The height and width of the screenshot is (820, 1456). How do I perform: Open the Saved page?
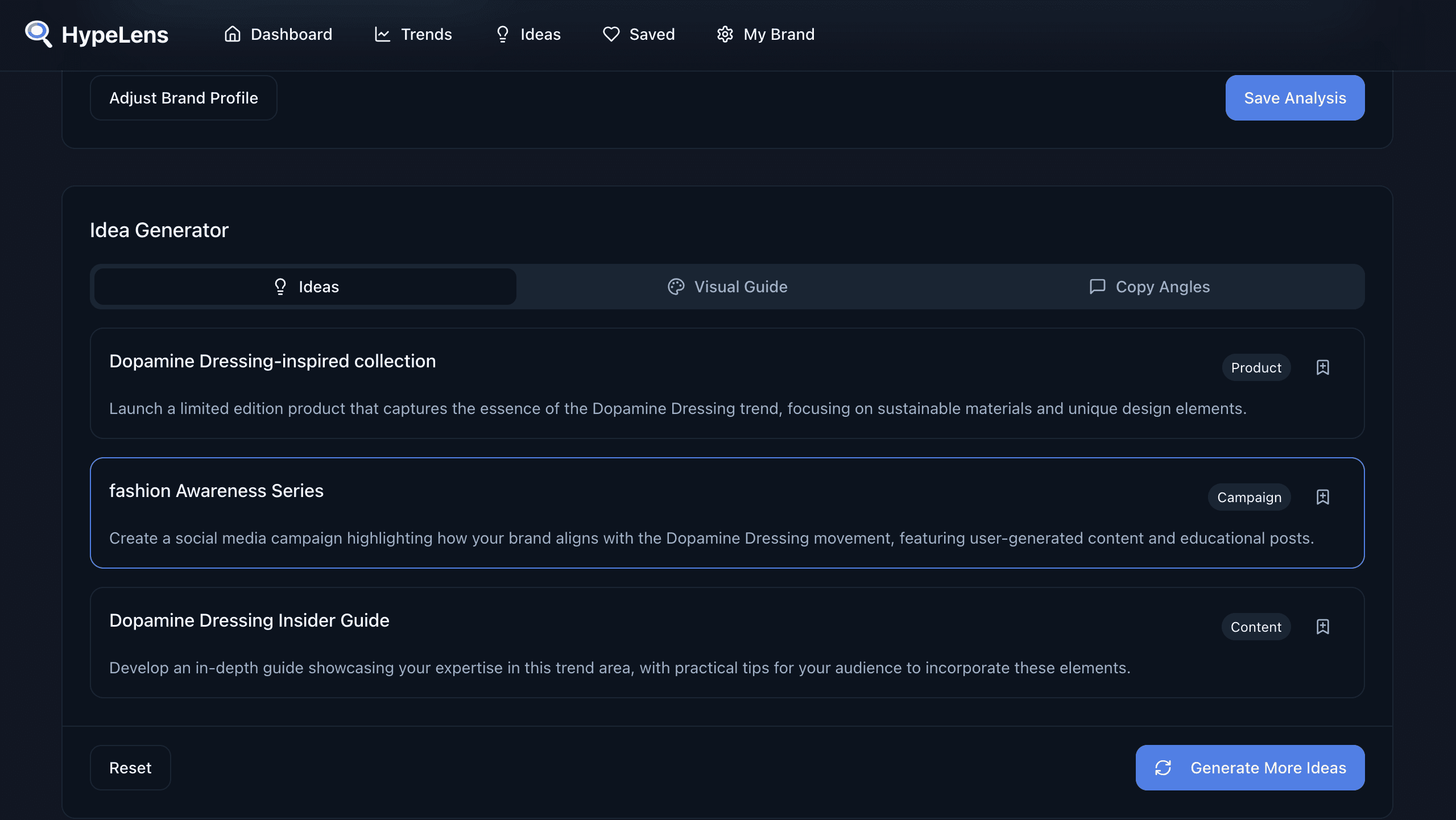pos(639,34)
